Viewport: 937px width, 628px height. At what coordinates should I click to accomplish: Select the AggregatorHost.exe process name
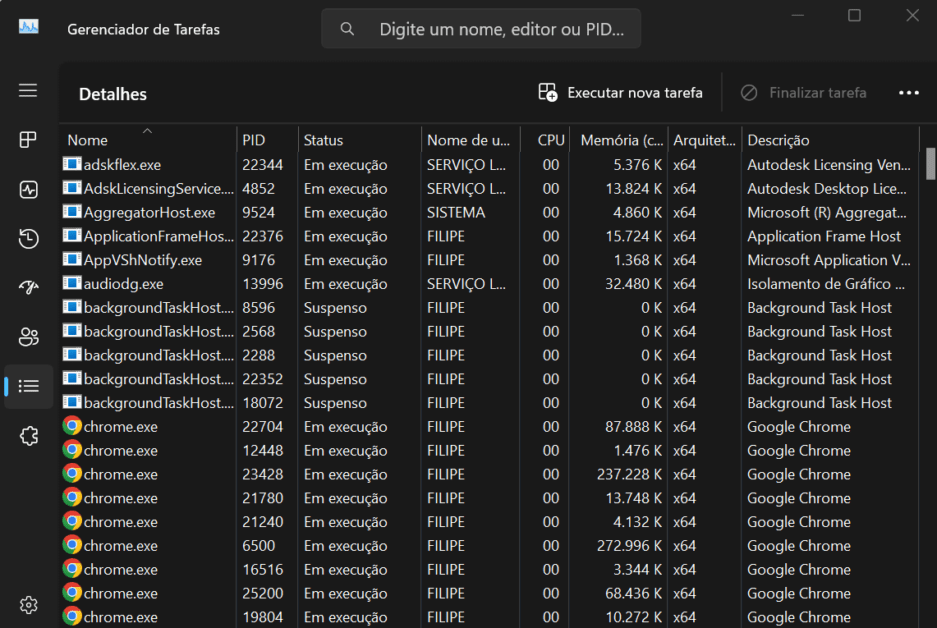149,213
